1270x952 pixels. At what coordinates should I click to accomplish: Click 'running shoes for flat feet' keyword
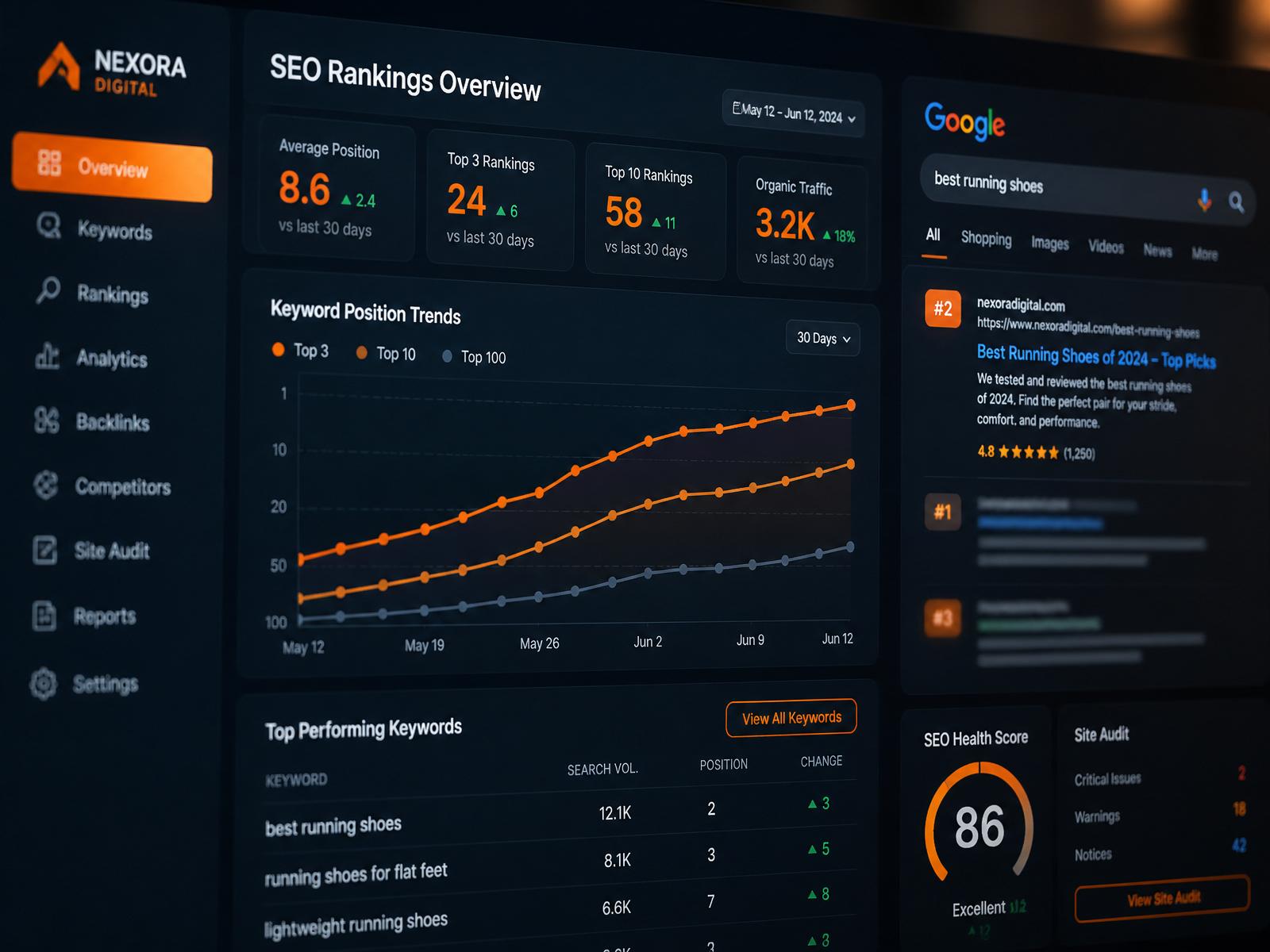click(356, 873)
